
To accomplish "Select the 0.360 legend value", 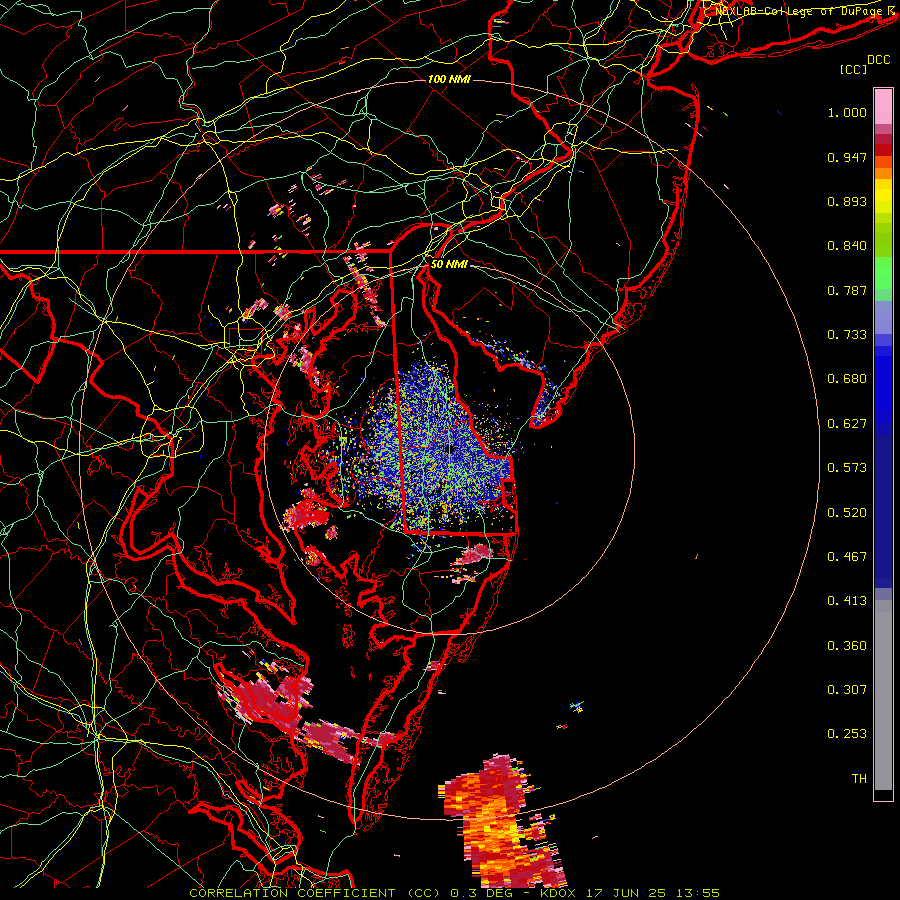I will (x=847, y=646).
